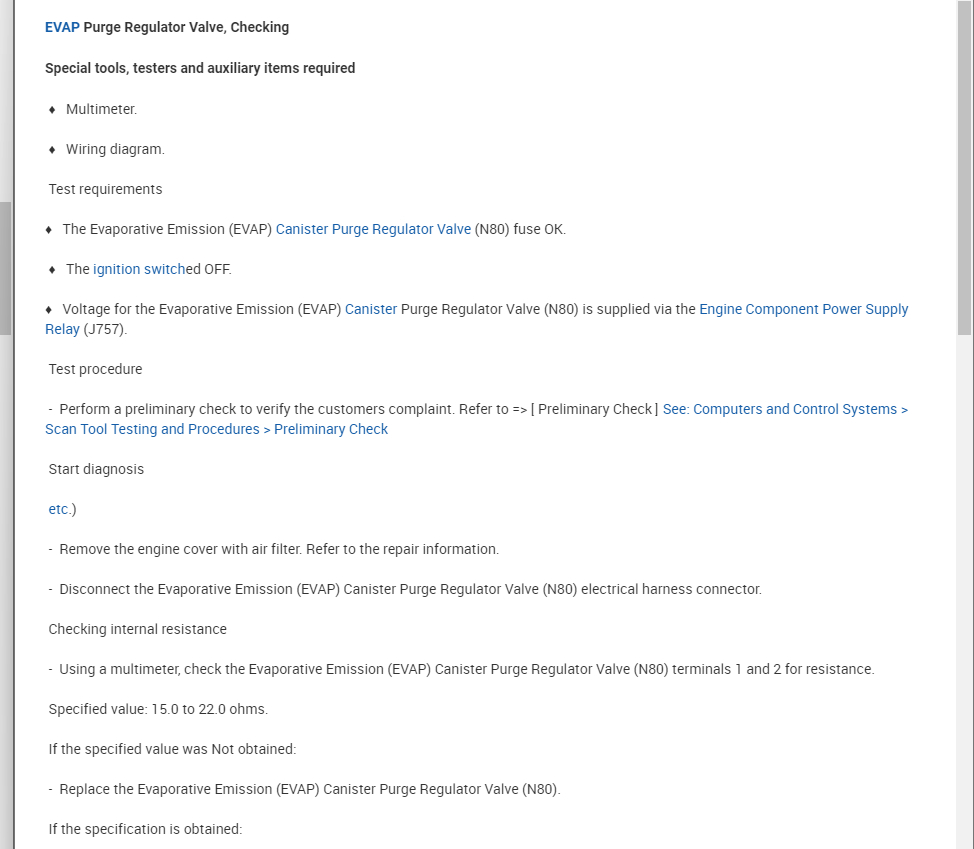The height and width of the screenshot is (849, 974).
Task: Click the right vertical scrollbar thumb
Action: click(x=964, y=170)
